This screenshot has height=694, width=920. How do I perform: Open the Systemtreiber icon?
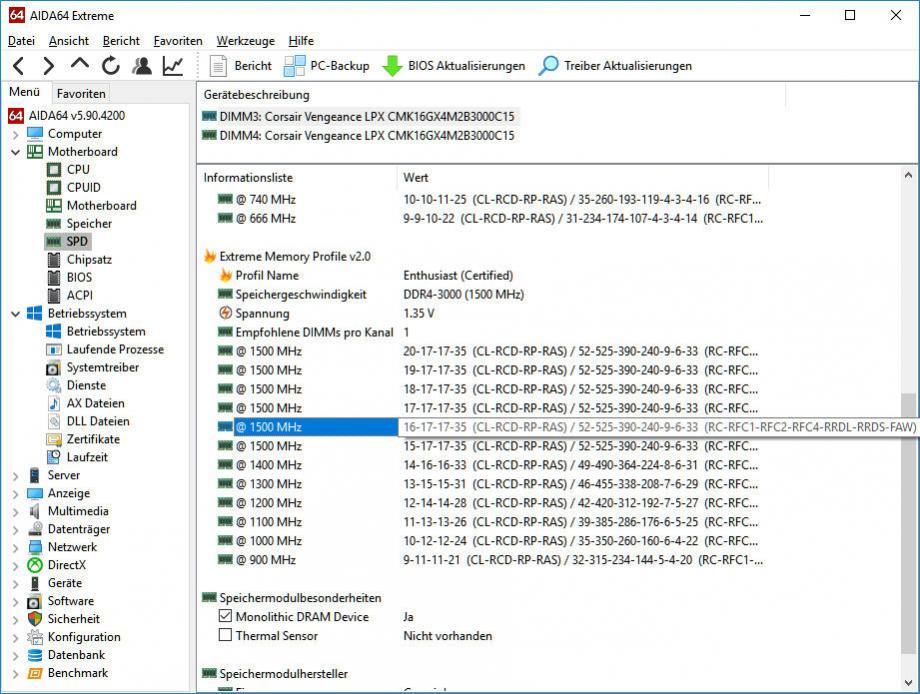point(54,368)
